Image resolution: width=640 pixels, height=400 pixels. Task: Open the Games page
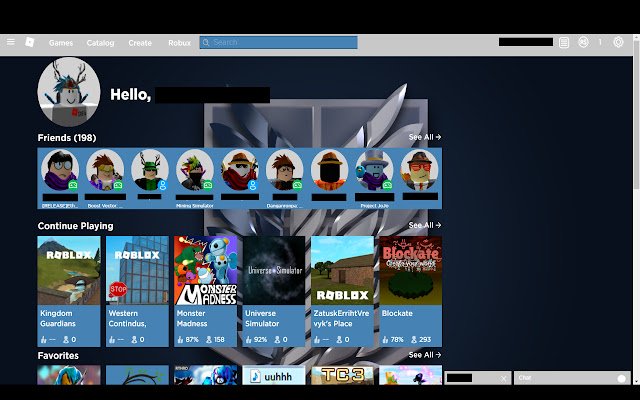pyautogui.click(x=61, y=43)
